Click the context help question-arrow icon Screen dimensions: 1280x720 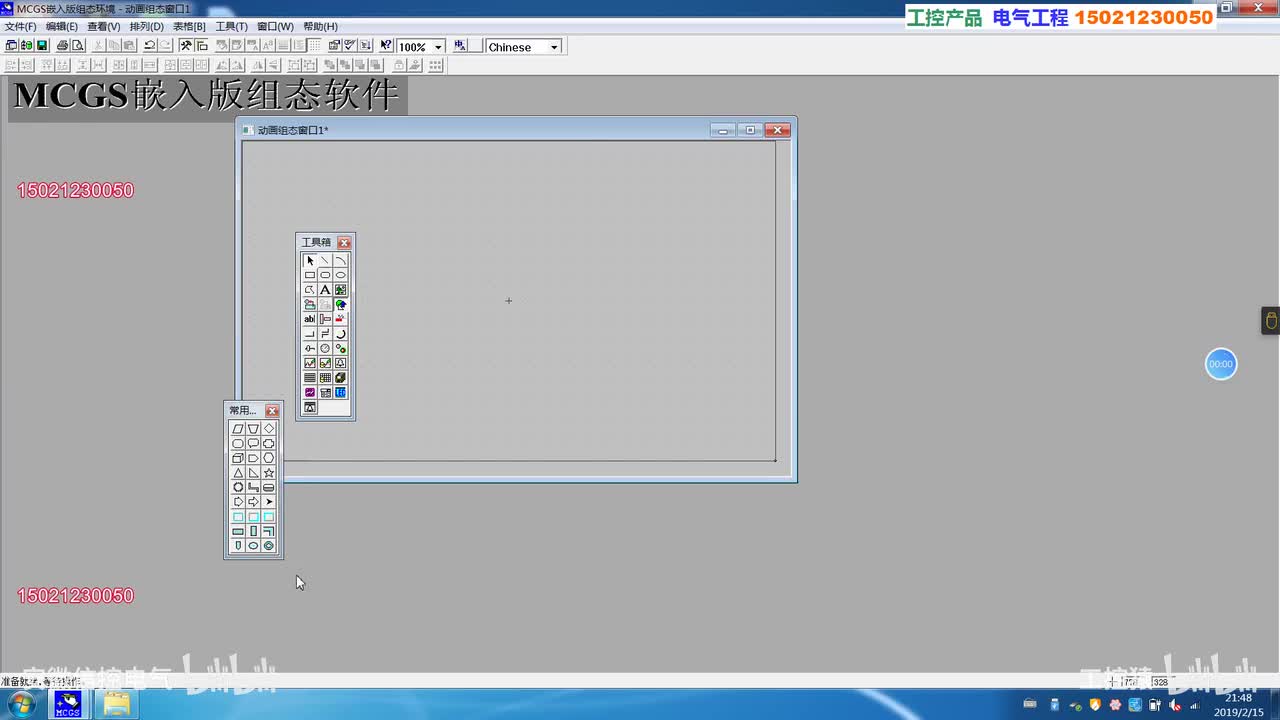click(386, 46)
